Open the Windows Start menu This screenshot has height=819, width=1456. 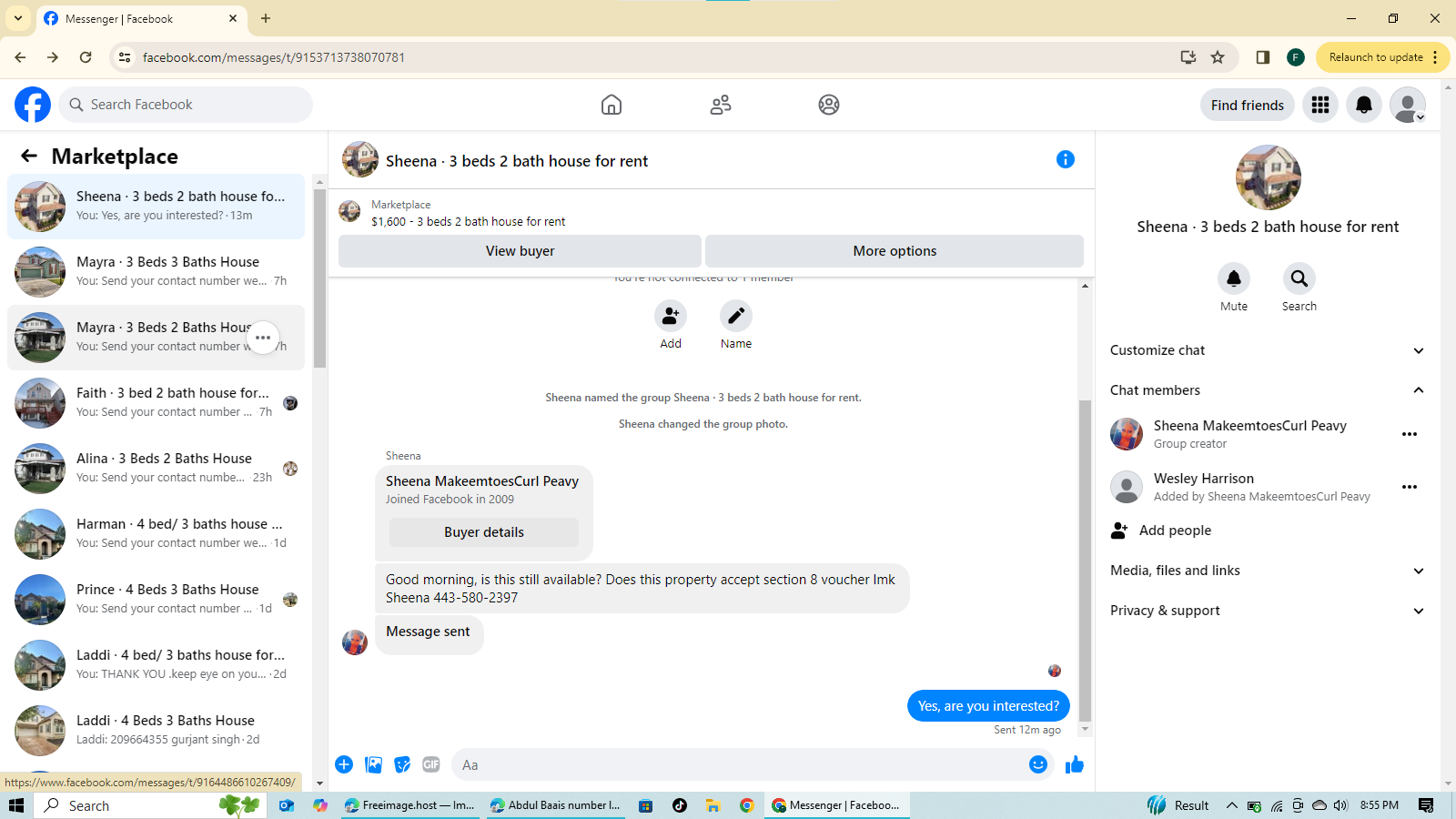(16, 805)
